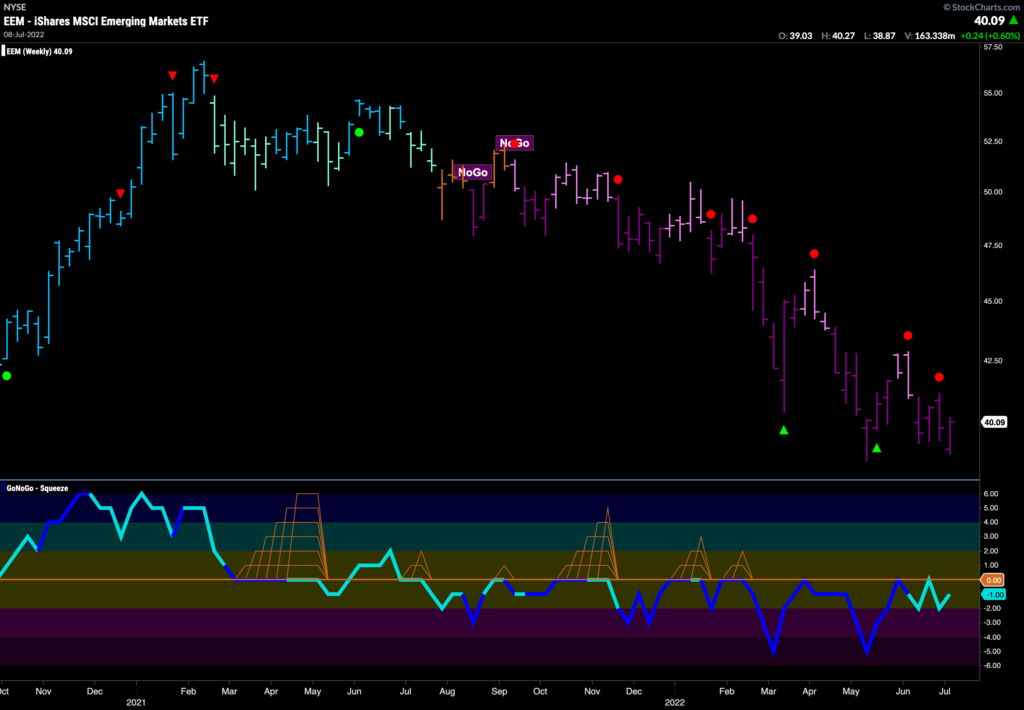The width and height of the screenshot is (1024, 710).
Task: Click the L: 38.87 low value
Action: 880,36
